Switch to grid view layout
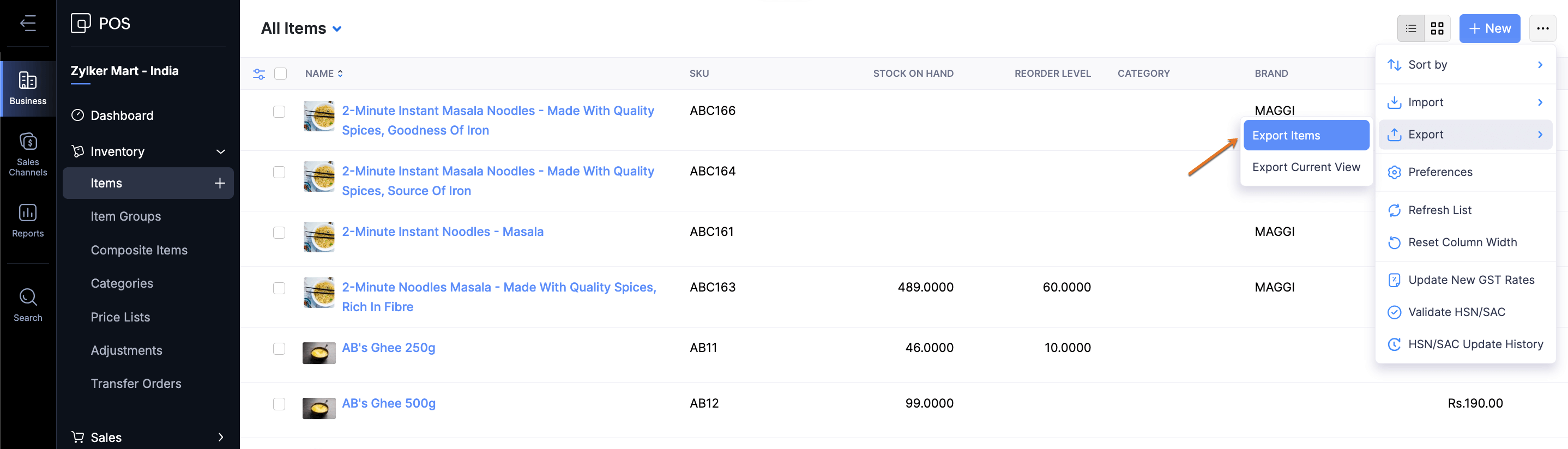The image size is (1568, 449). pyautogui.click(x=1437, y=28)
